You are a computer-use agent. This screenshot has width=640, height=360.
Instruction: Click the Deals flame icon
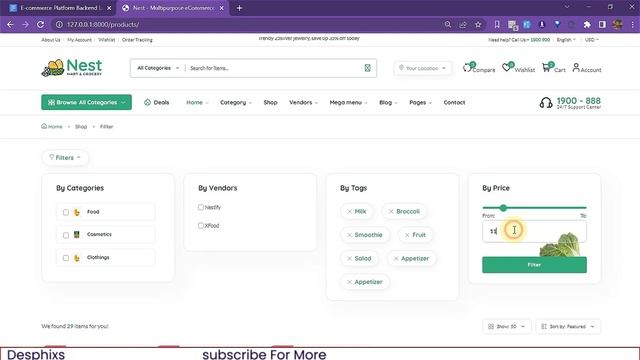click(x=147, y=102)
